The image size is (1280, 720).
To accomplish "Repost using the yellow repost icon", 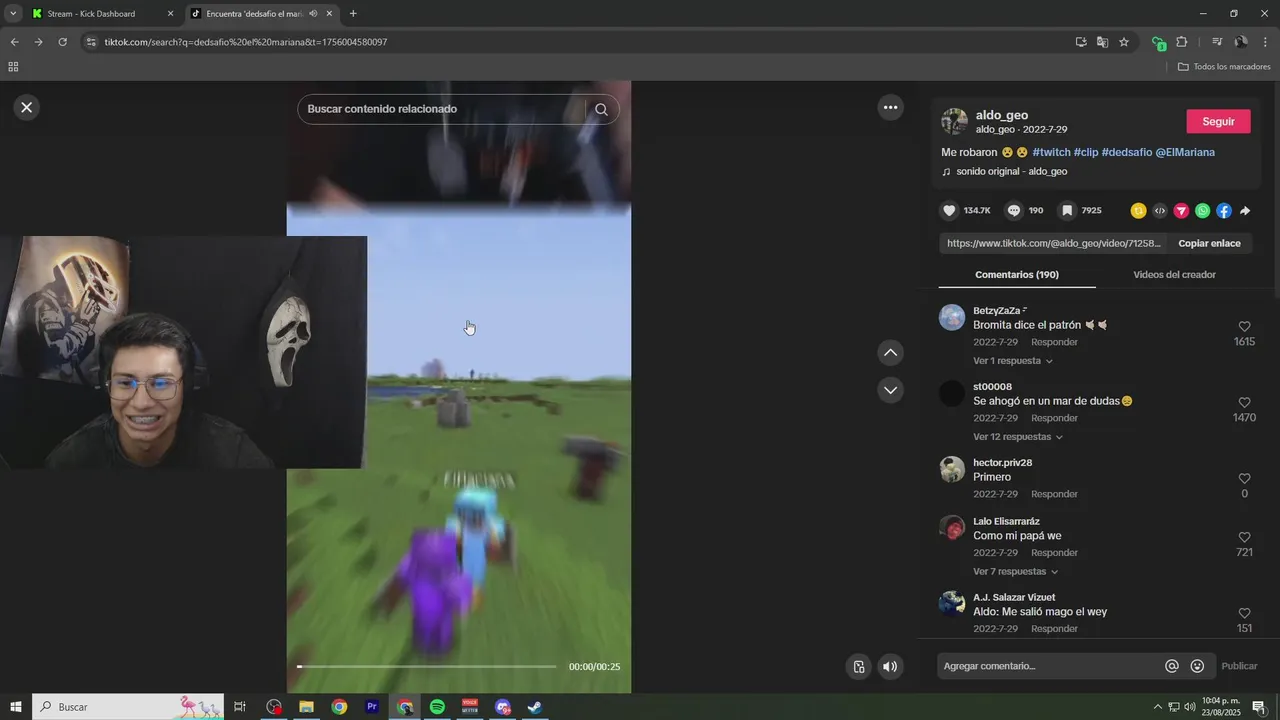I will [1138, 211].
